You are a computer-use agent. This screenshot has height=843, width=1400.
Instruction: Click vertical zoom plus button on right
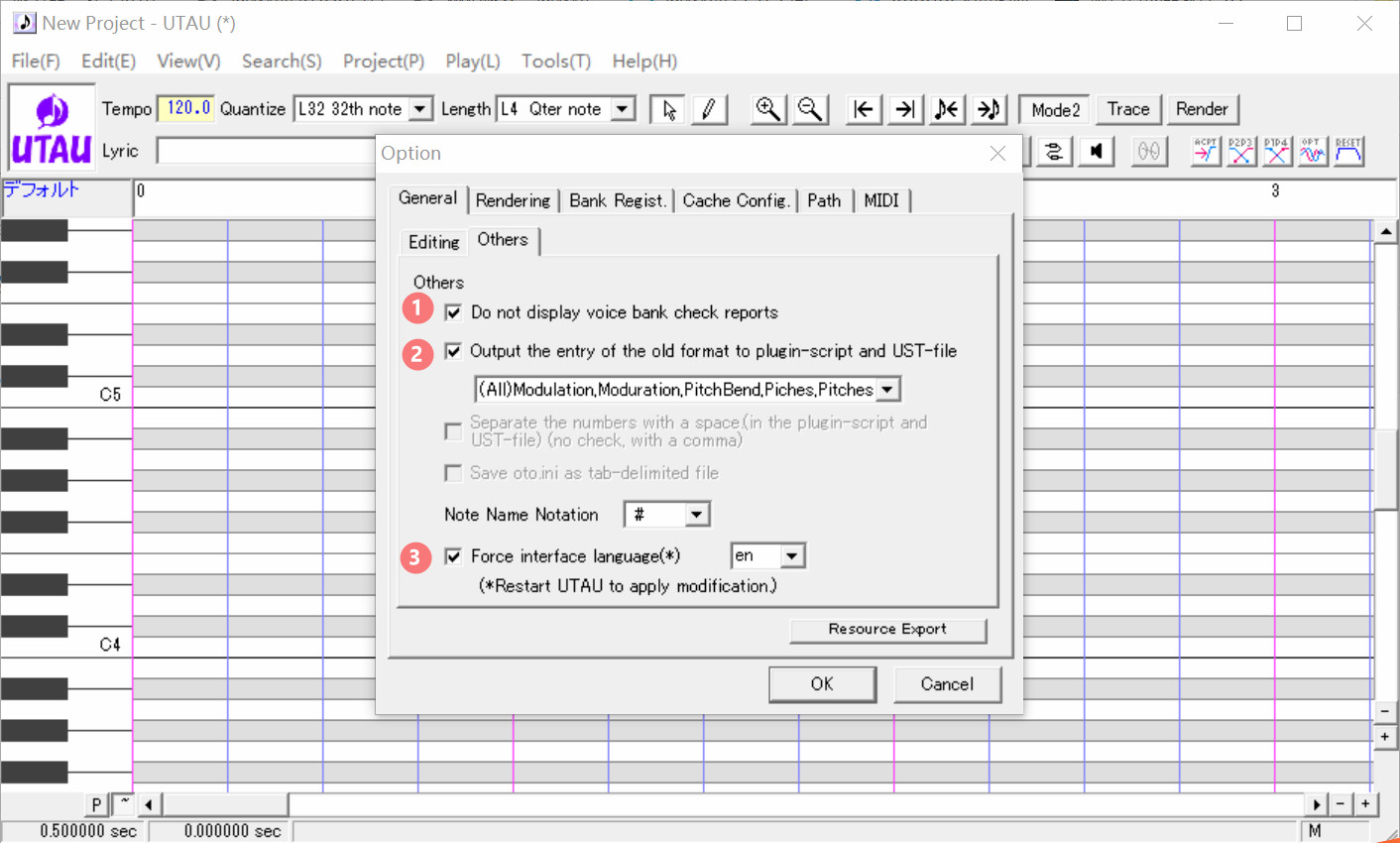pyautogui.click(x=1385, y=737)
